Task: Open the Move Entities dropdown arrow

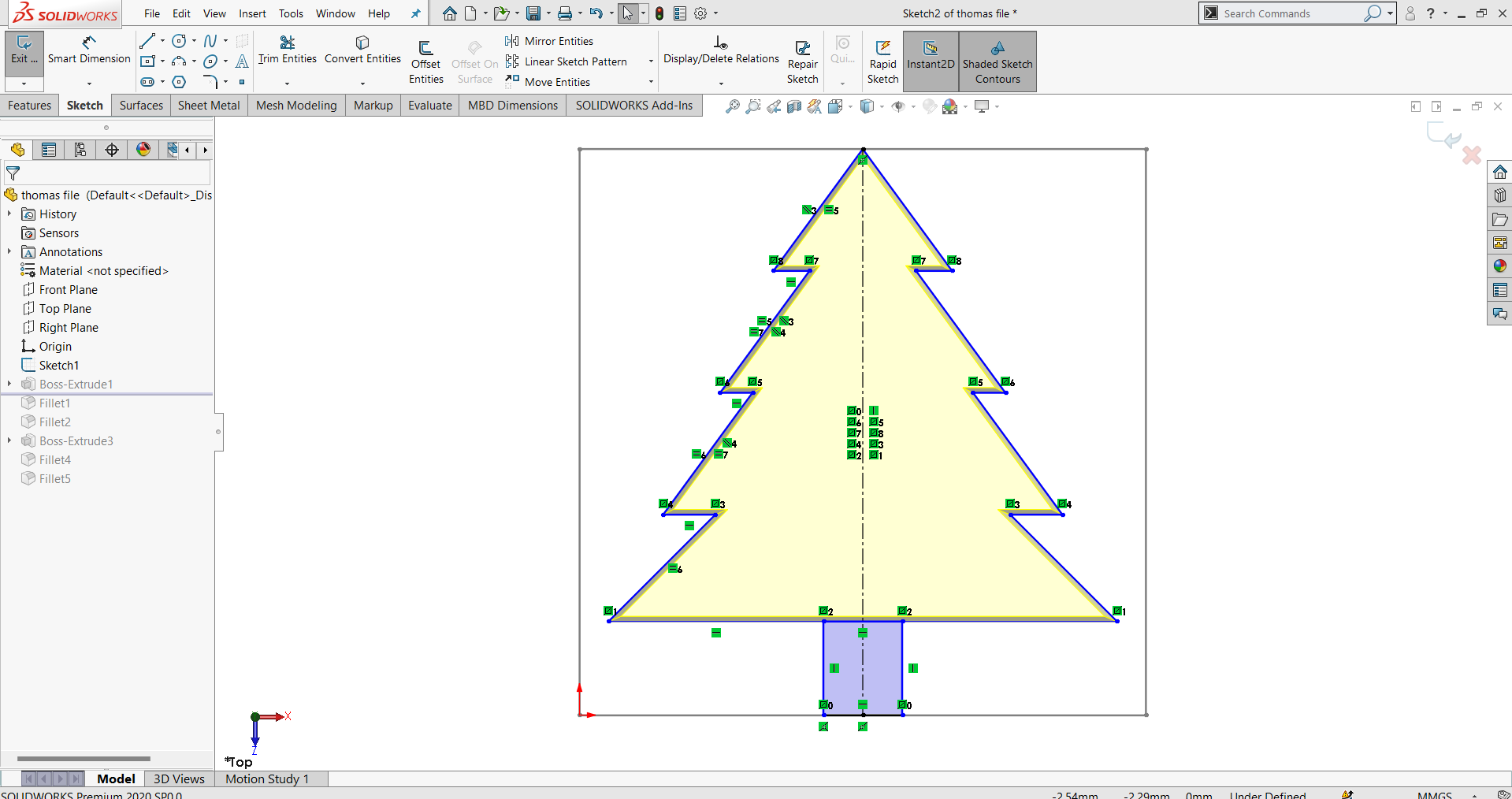Action: point(651,82)
